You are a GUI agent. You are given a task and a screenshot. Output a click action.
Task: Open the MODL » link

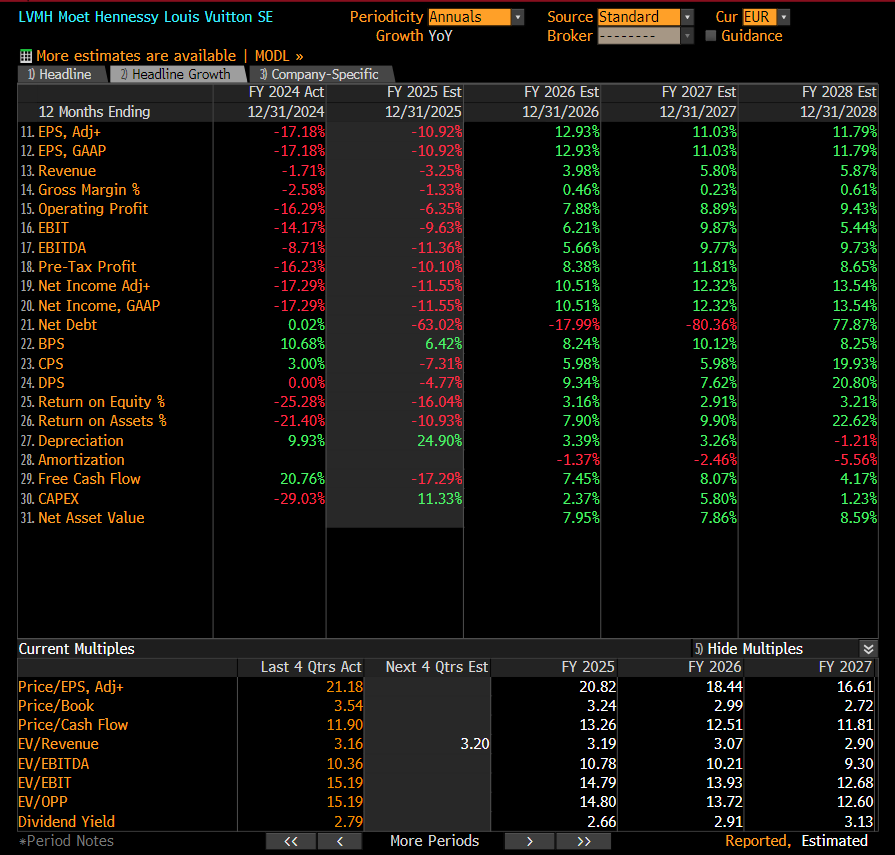(279, 56)
